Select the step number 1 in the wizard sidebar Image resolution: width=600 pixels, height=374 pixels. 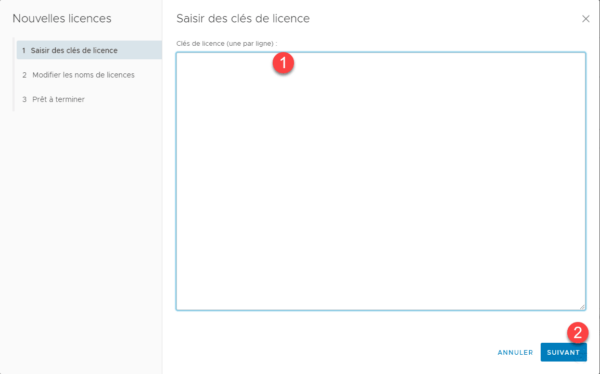(x=24, y=51)
